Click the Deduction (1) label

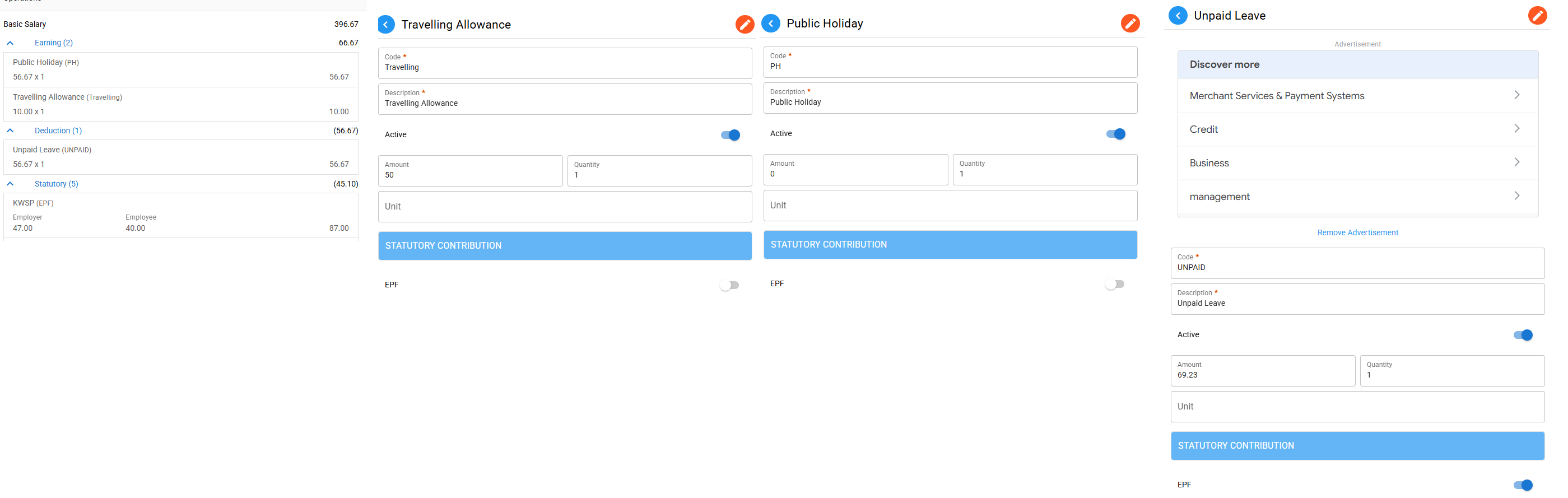(x=58, y=131)
